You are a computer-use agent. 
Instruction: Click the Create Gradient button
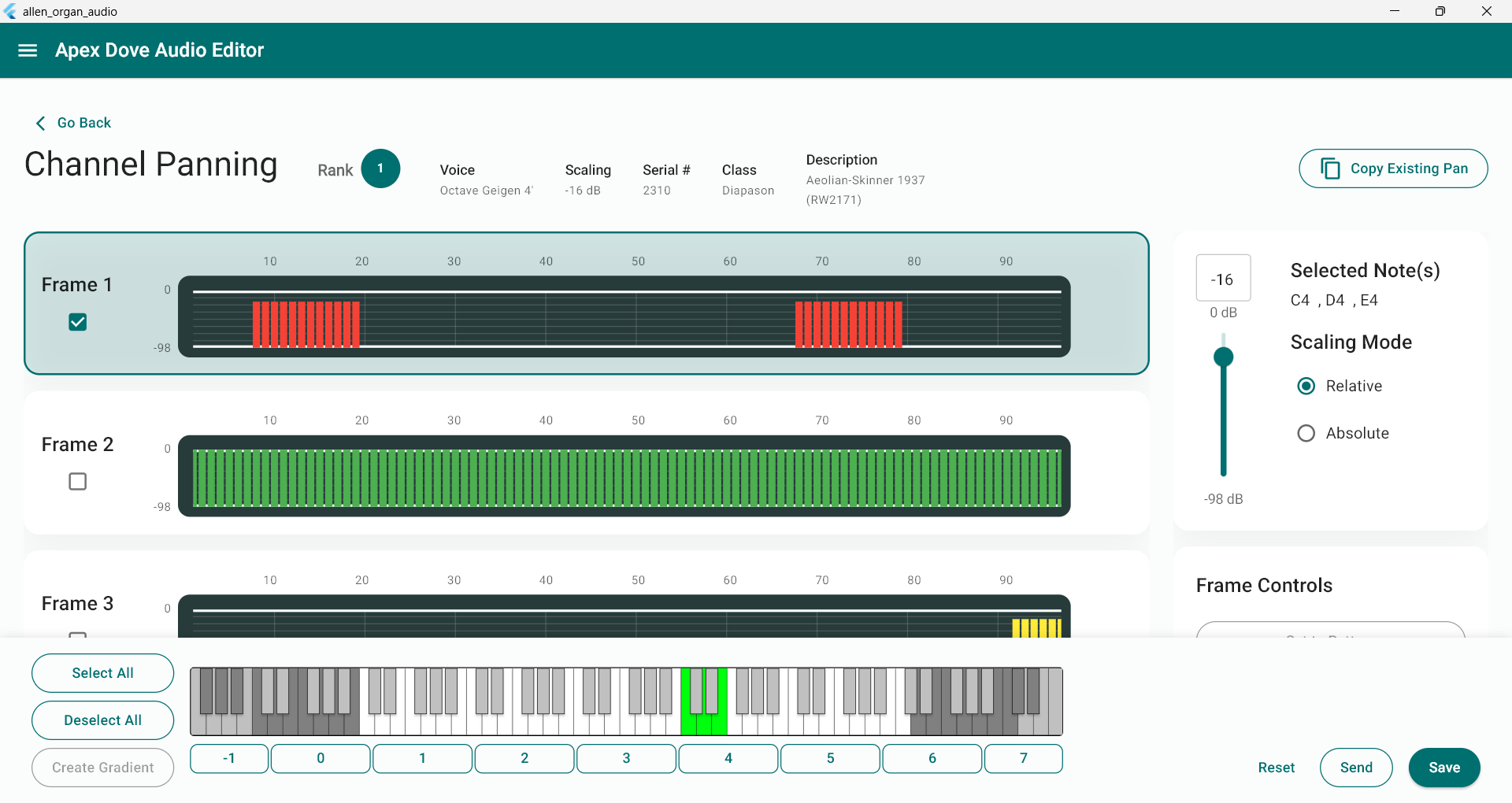click(102, 768)
